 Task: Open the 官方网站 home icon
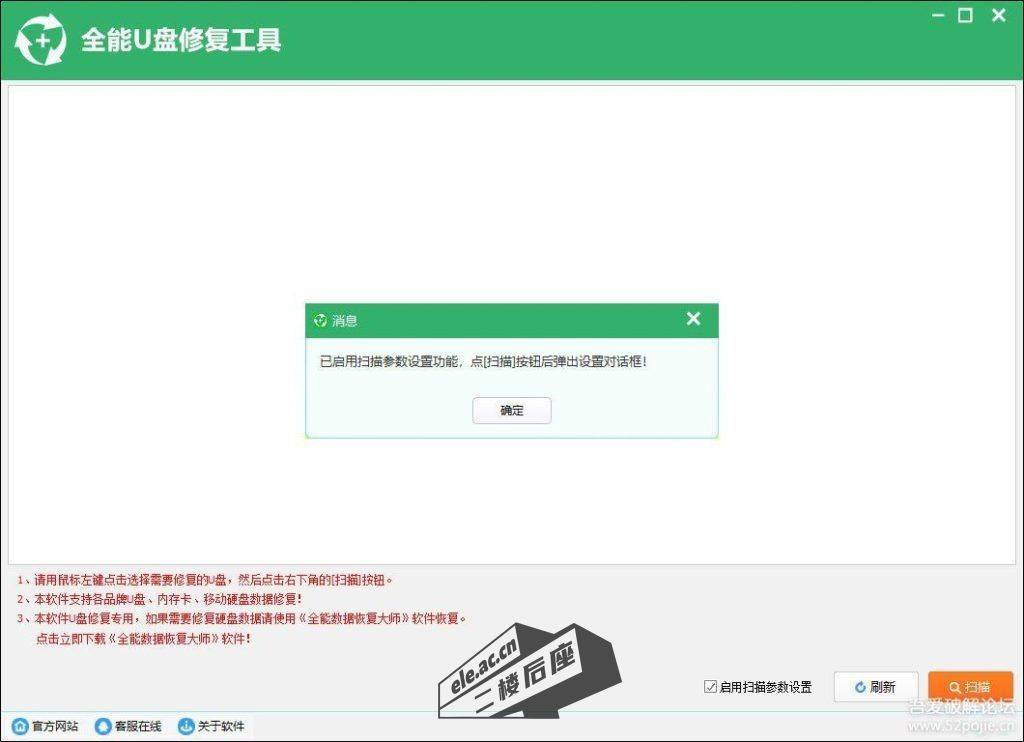(20, 726)
